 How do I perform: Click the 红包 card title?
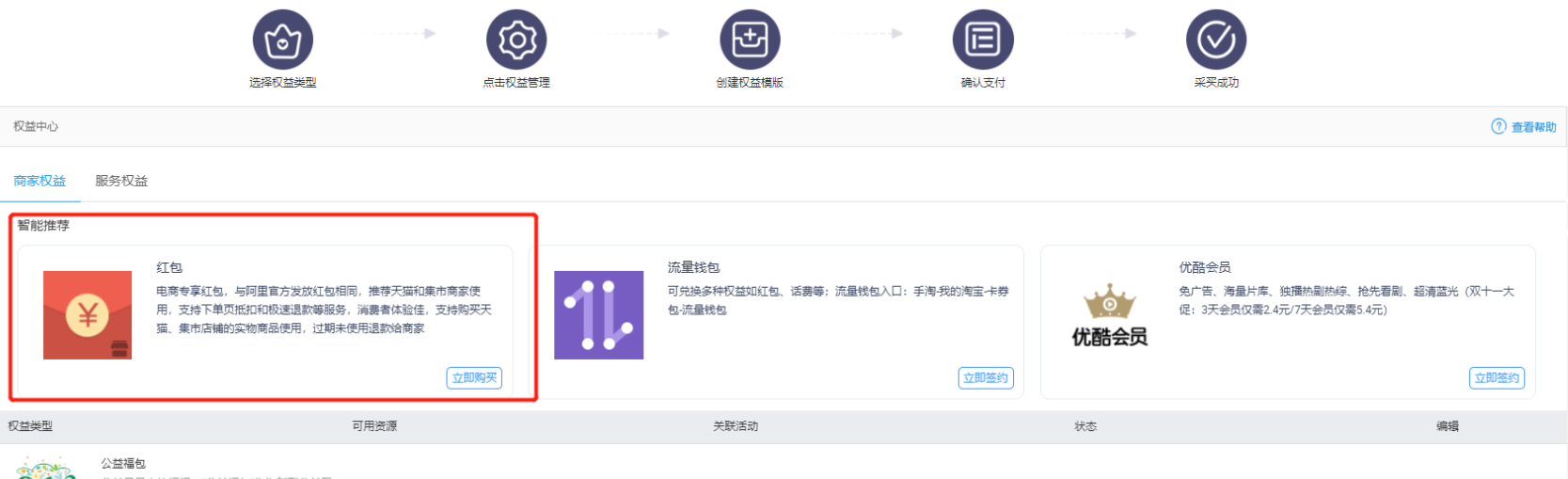coord(169,267)
